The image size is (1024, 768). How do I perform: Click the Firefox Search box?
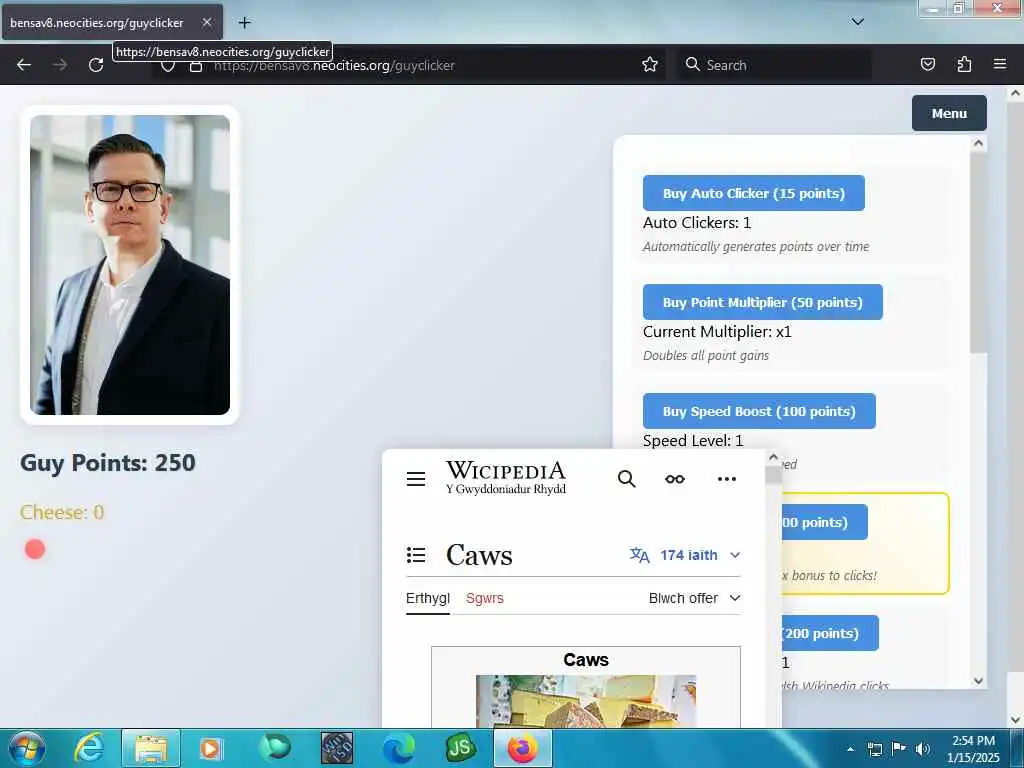tap(774, 65)
